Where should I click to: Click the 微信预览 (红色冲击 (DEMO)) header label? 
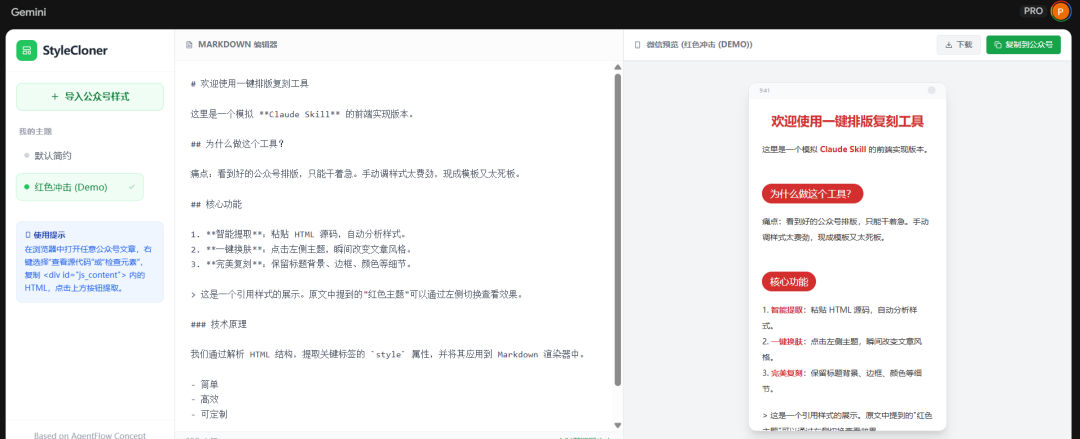pyautogui.click(x=699, y=45)
